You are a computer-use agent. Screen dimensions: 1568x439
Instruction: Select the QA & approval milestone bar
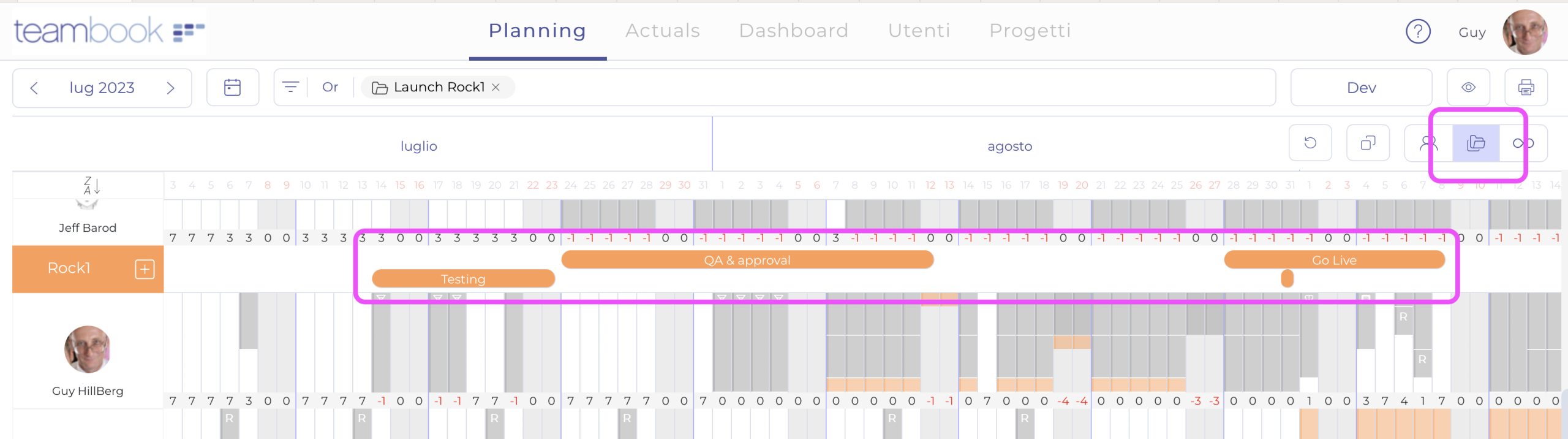pos(747,260)
